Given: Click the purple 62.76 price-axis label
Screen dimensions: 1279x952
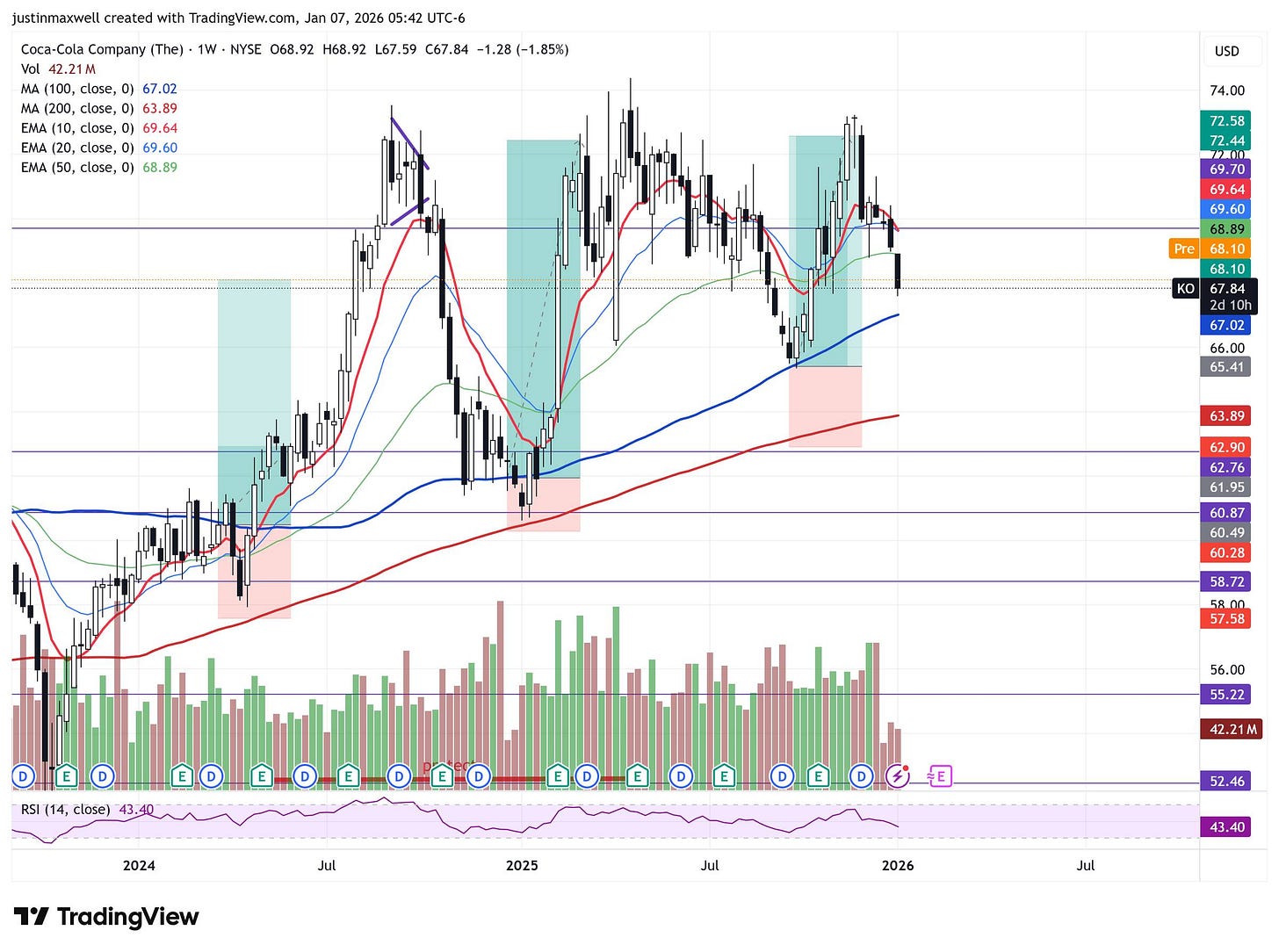Looking at the screenshot, I should pos(1227,467).
